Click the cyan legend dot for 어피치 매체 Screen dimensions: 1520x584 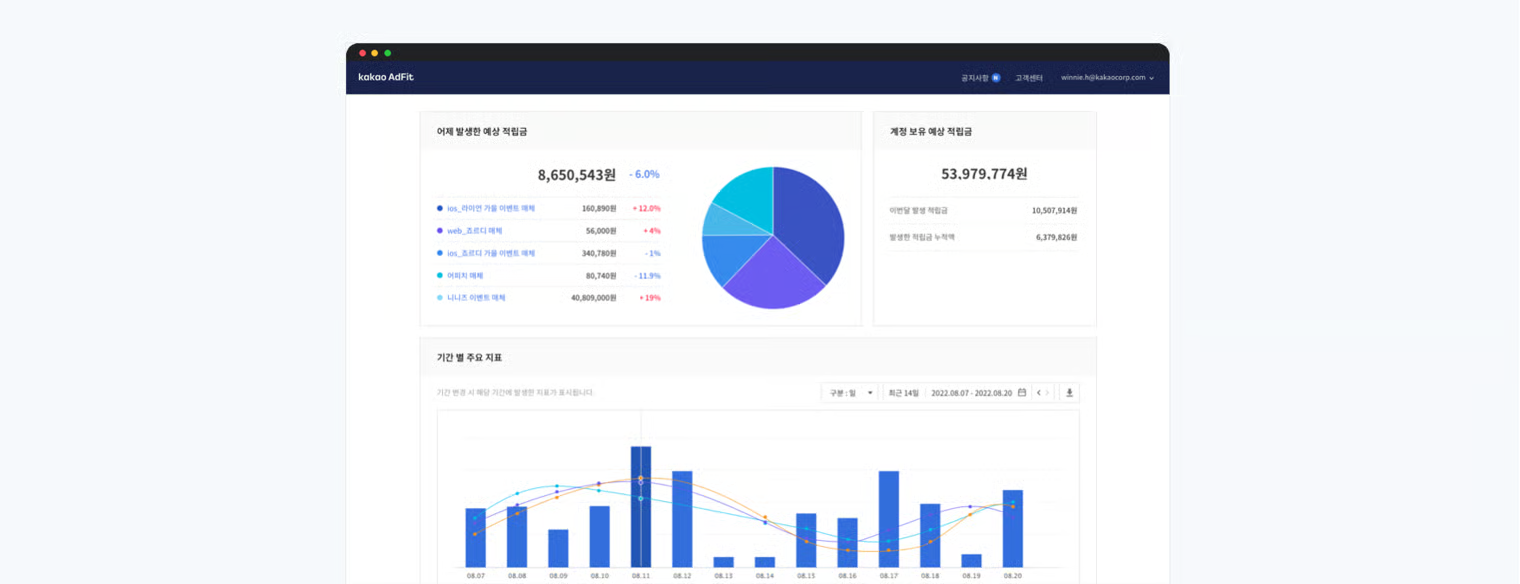[440, 275]
